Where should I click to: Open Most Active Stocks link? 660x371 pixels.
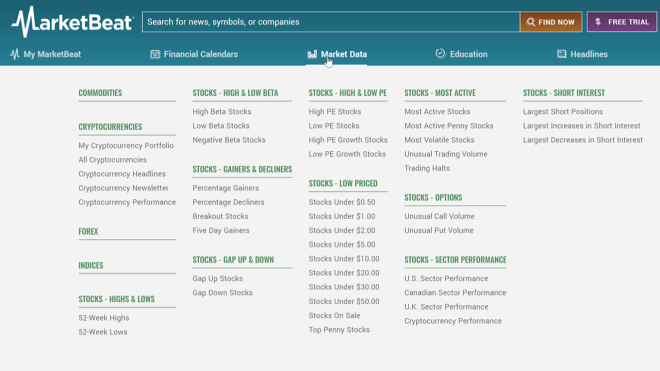point(437,112)
